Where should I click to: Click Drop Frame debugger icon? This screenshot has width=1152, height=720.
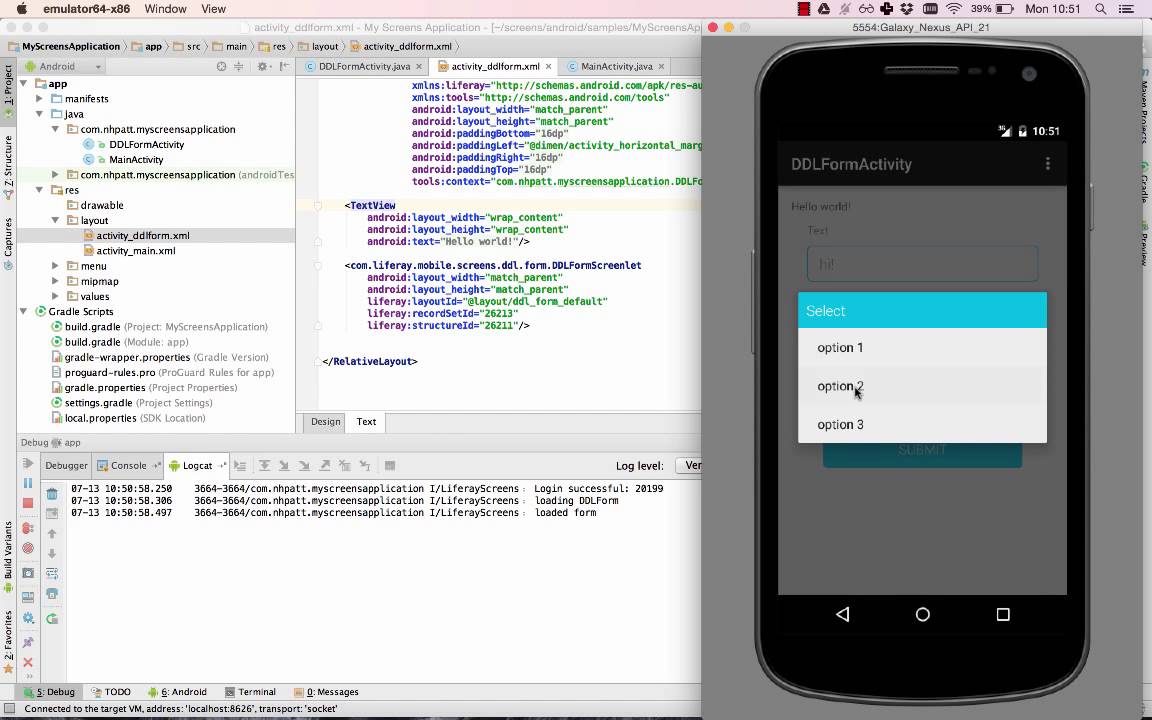345,466
